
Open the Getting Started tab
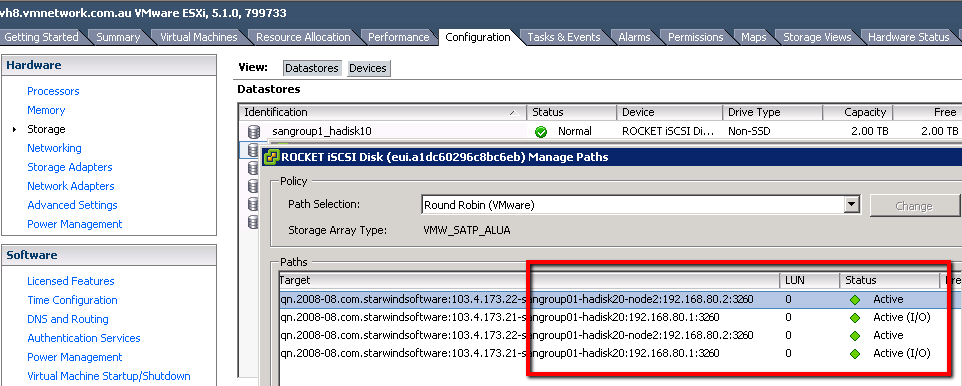point(41,37)
